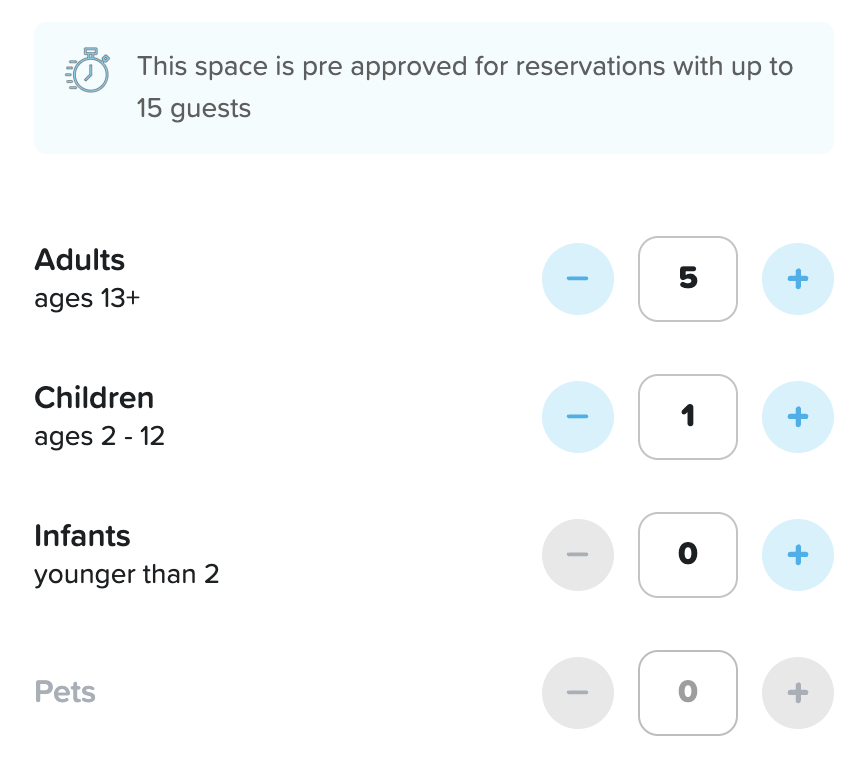Click the "younger than 2" description

[x=126, y=574]
